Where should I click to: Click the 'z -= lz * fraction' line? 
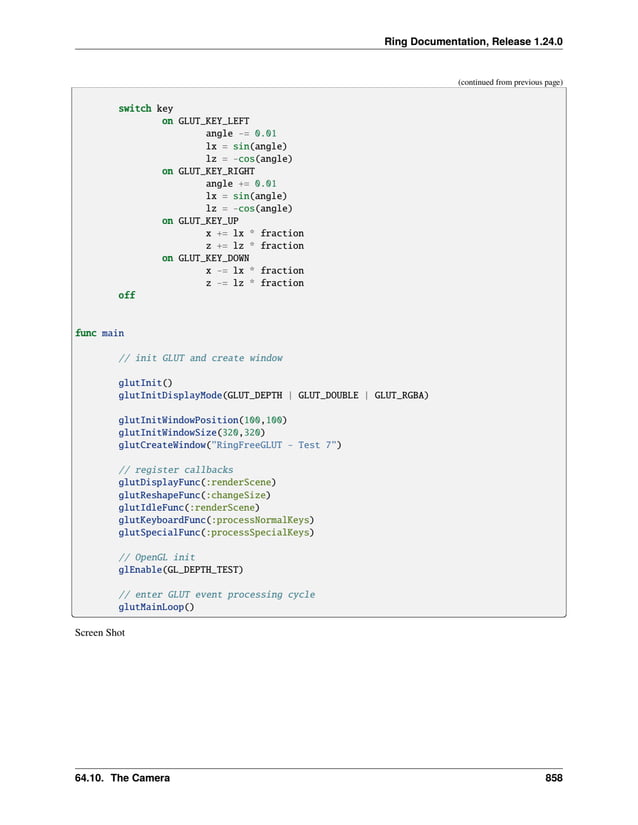point(255,283)
